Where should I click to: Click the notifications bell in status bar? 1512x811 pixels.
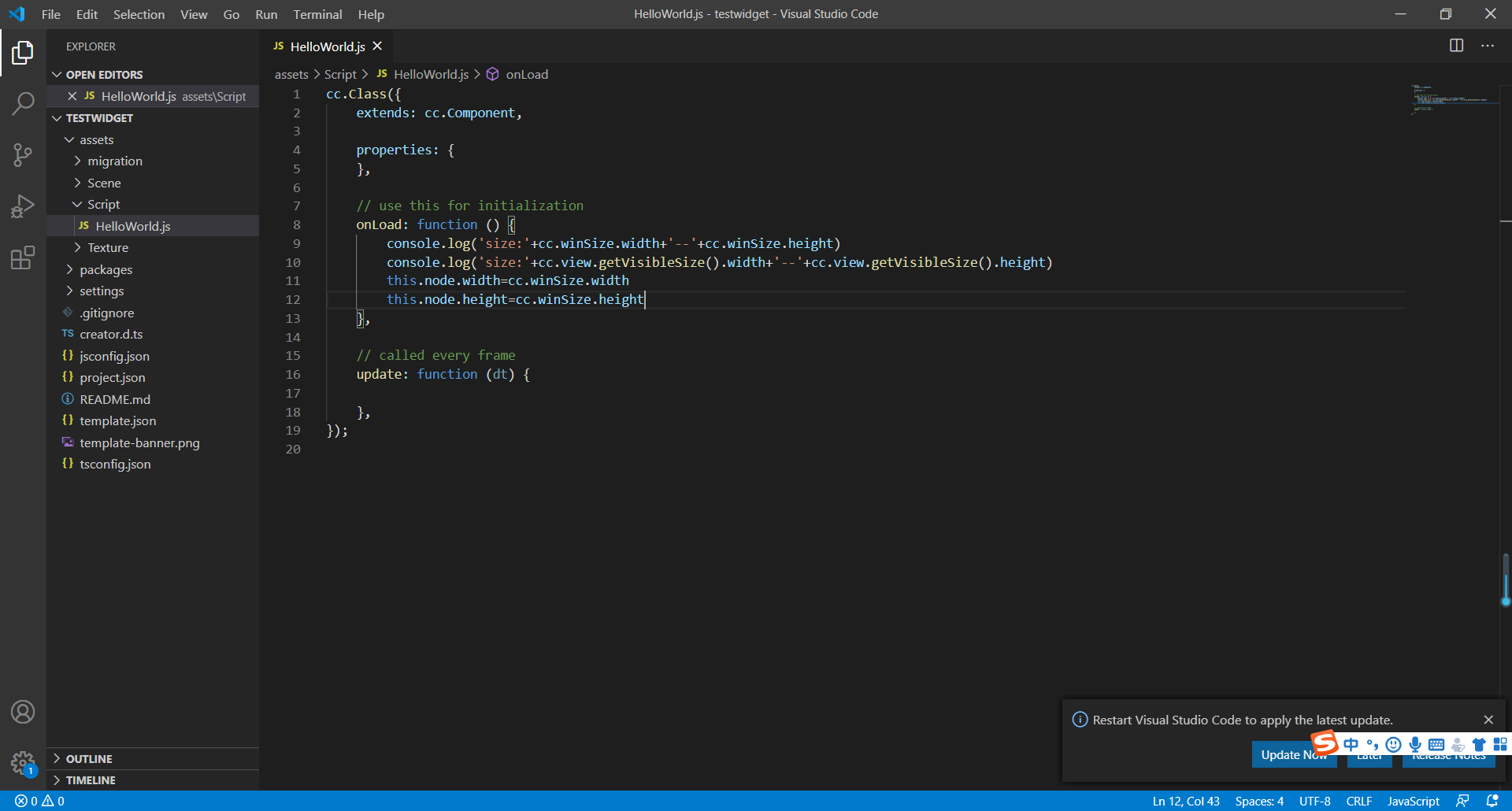tap(1492, 801)
